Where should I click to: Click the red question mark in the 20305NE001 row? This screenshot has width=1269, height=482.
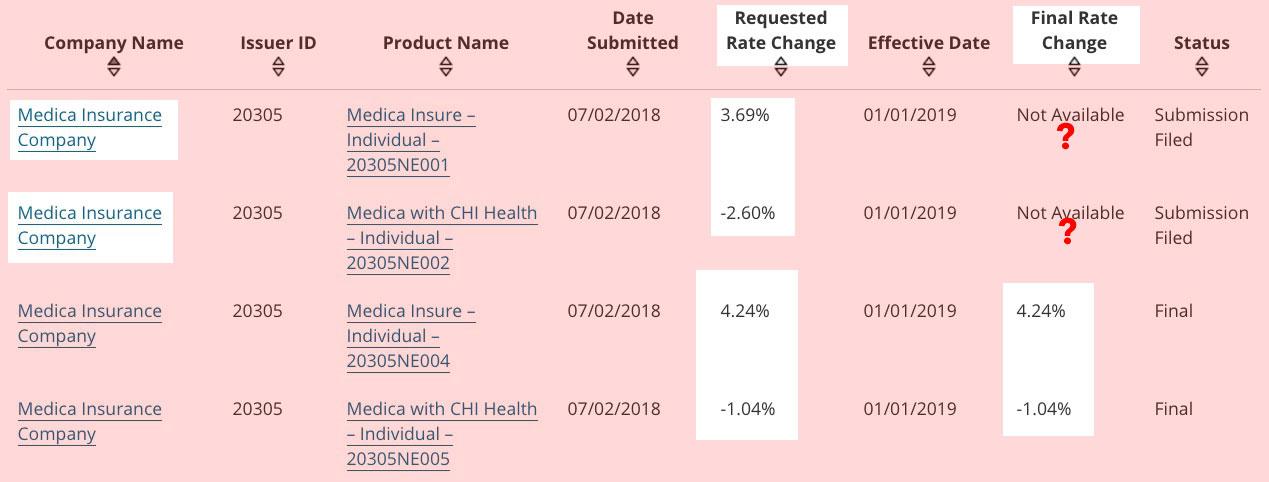click(x=1065, y=137)
